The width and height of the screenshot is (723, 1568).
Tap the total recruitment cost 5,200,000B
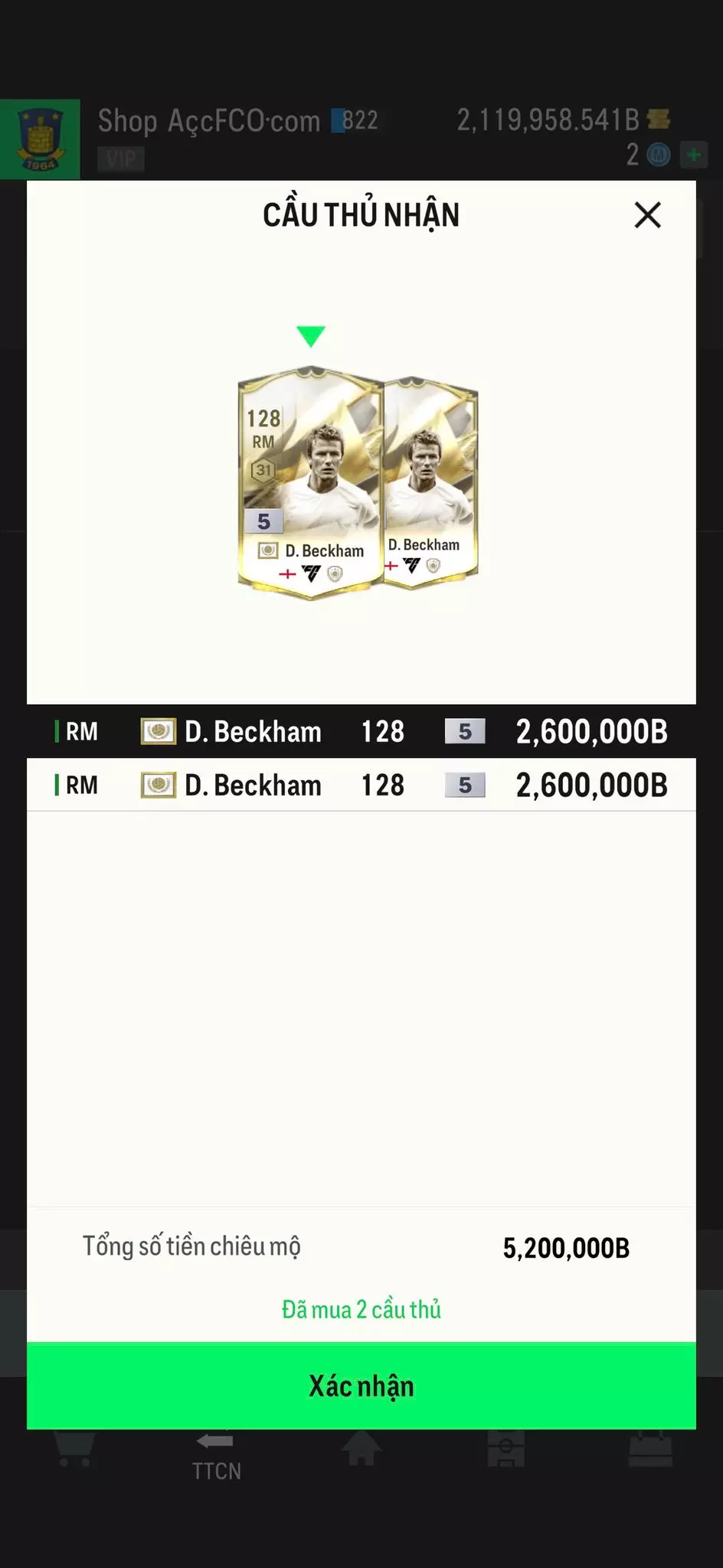pyautogui.click(x=566, y=1248)
